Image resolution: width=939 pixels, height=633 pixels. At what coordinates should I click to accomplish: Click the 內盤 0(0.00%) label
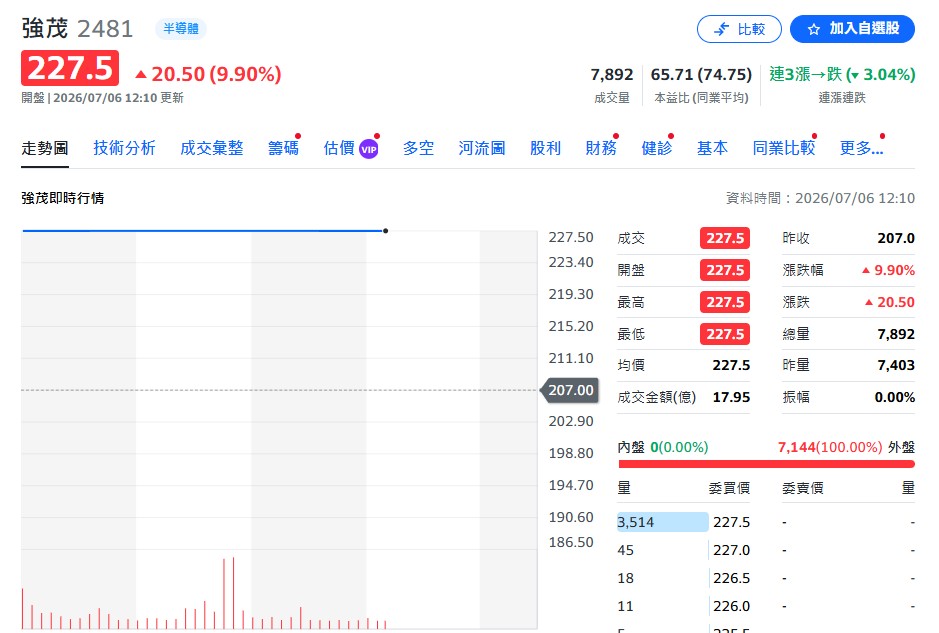pos(662,447)
